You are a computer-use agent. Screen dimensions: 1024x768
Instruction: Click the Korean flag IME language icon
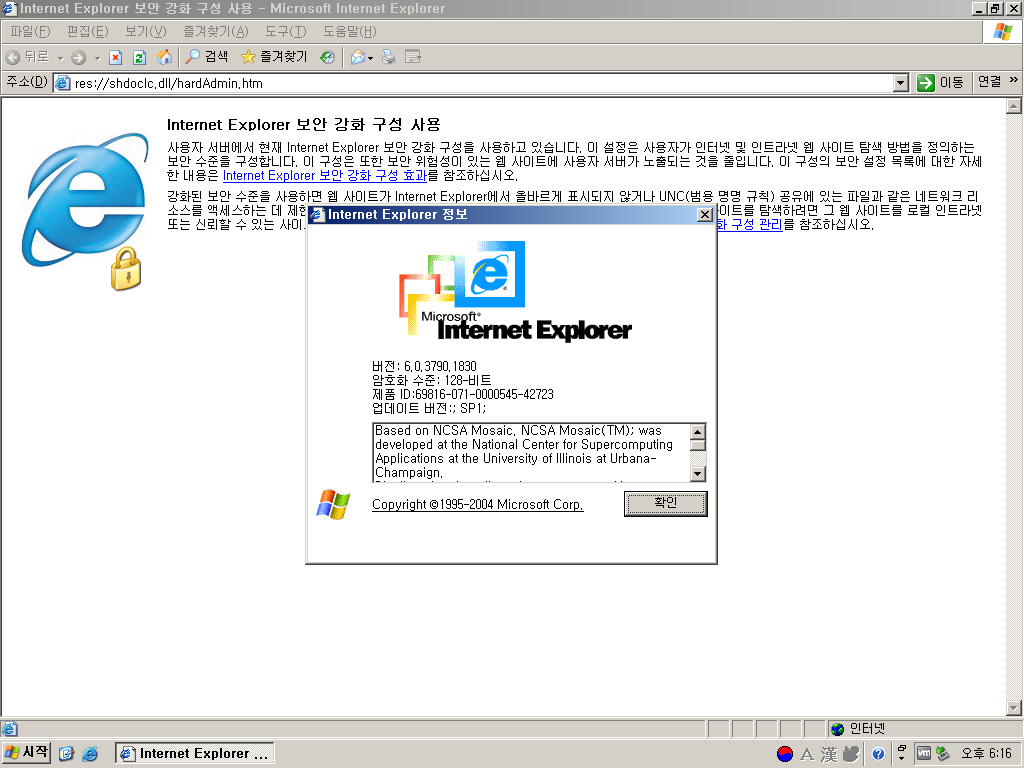785,754
